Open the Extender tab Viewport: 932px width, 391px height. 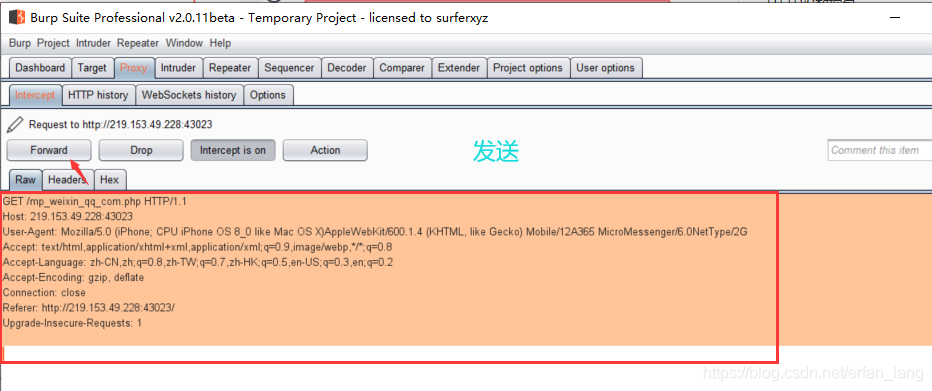pos(459,68)
